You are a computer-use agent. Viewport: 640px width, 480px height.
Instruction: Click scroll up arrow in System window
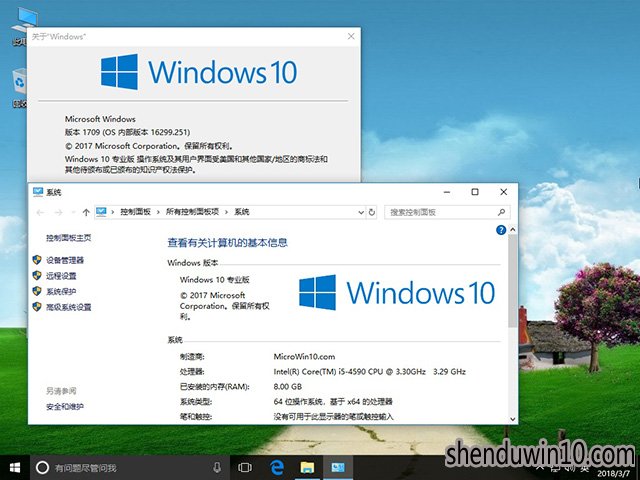(x=513, y=230)
